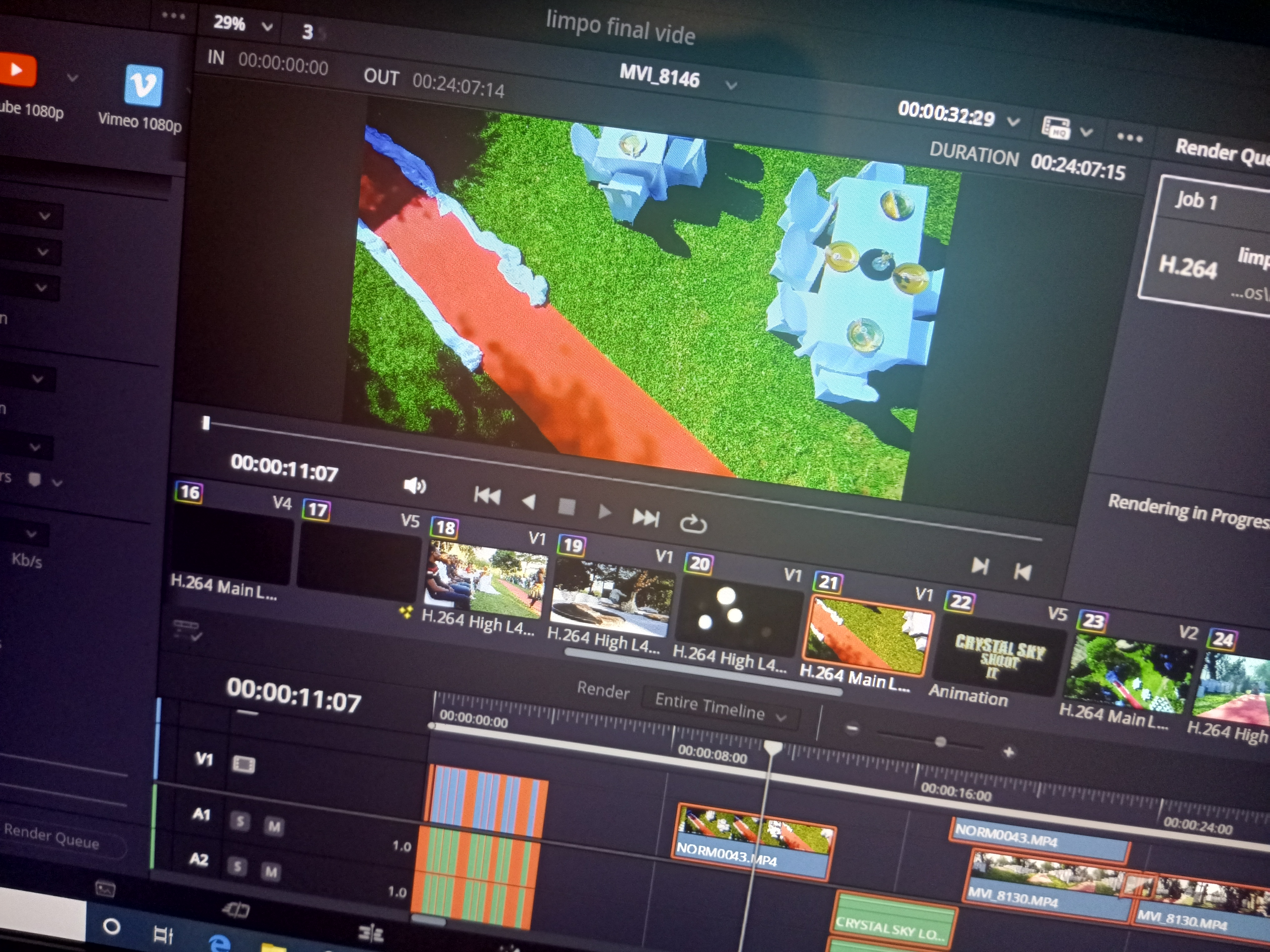Open viewer three-dots options menu
Screen dimensions: 1270x952
1129,138
